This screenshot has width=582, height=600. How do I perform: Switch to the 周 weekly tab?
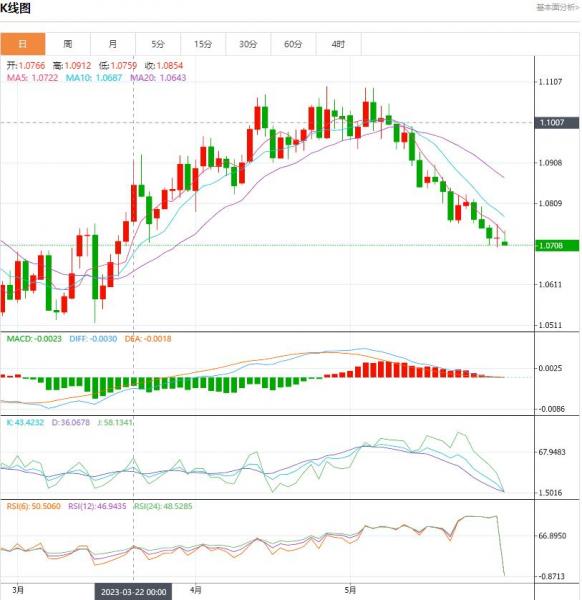tap(68, 44)
